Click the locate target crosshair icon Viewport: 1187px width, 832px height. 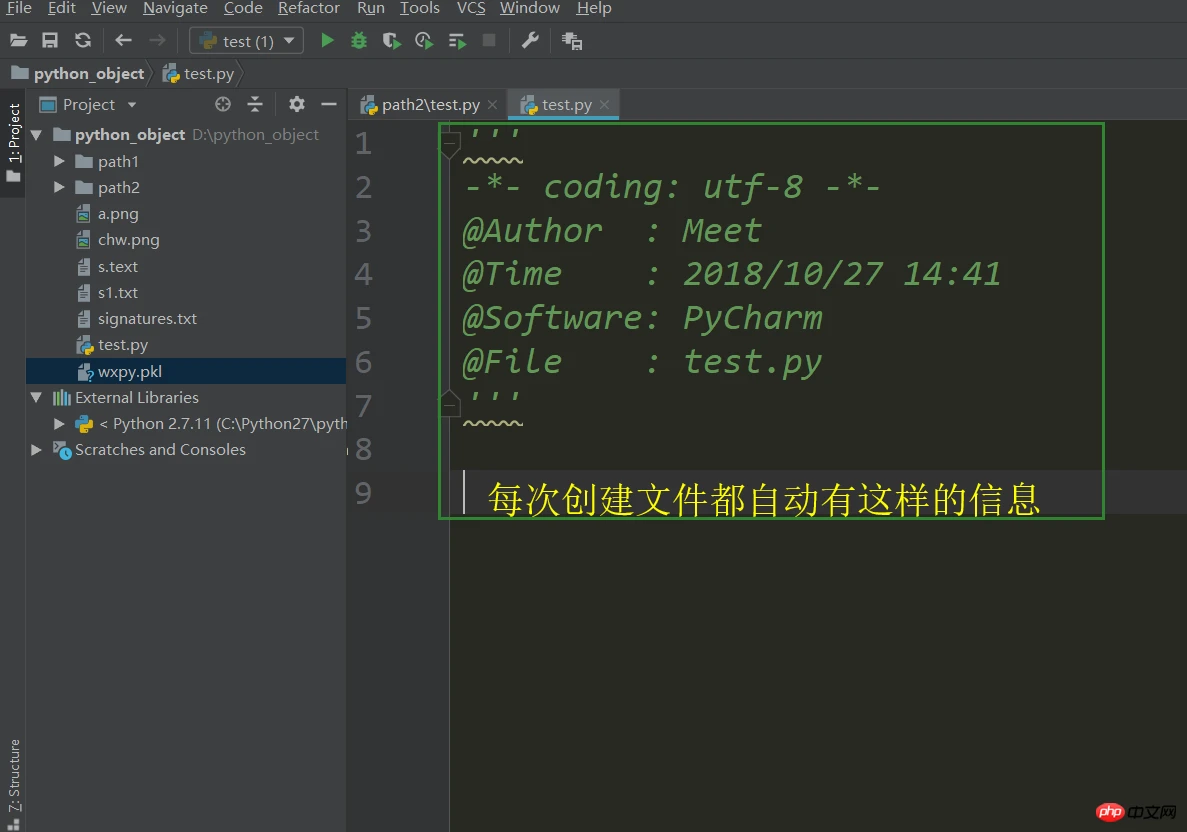click(x=223, y=104)
